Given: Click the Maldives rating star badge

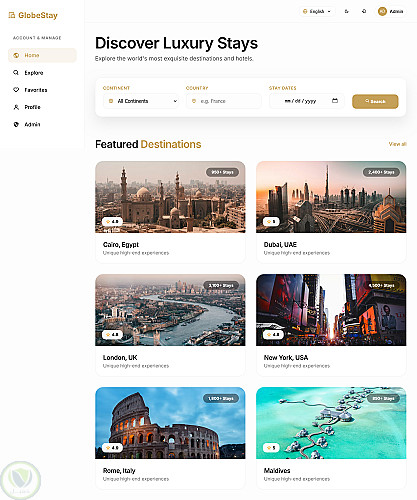Looking at the screenshot, I should [271, 448].
